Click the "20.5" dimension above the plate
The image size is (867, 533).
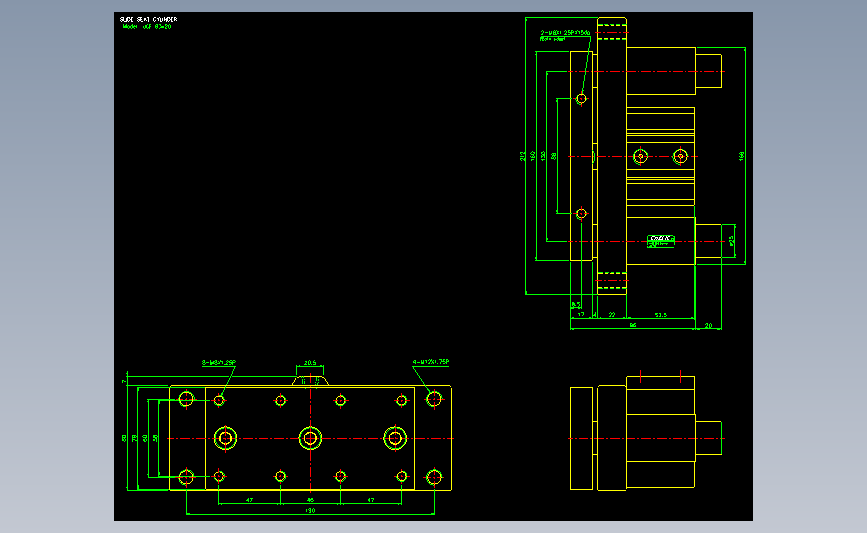(310, 363)
